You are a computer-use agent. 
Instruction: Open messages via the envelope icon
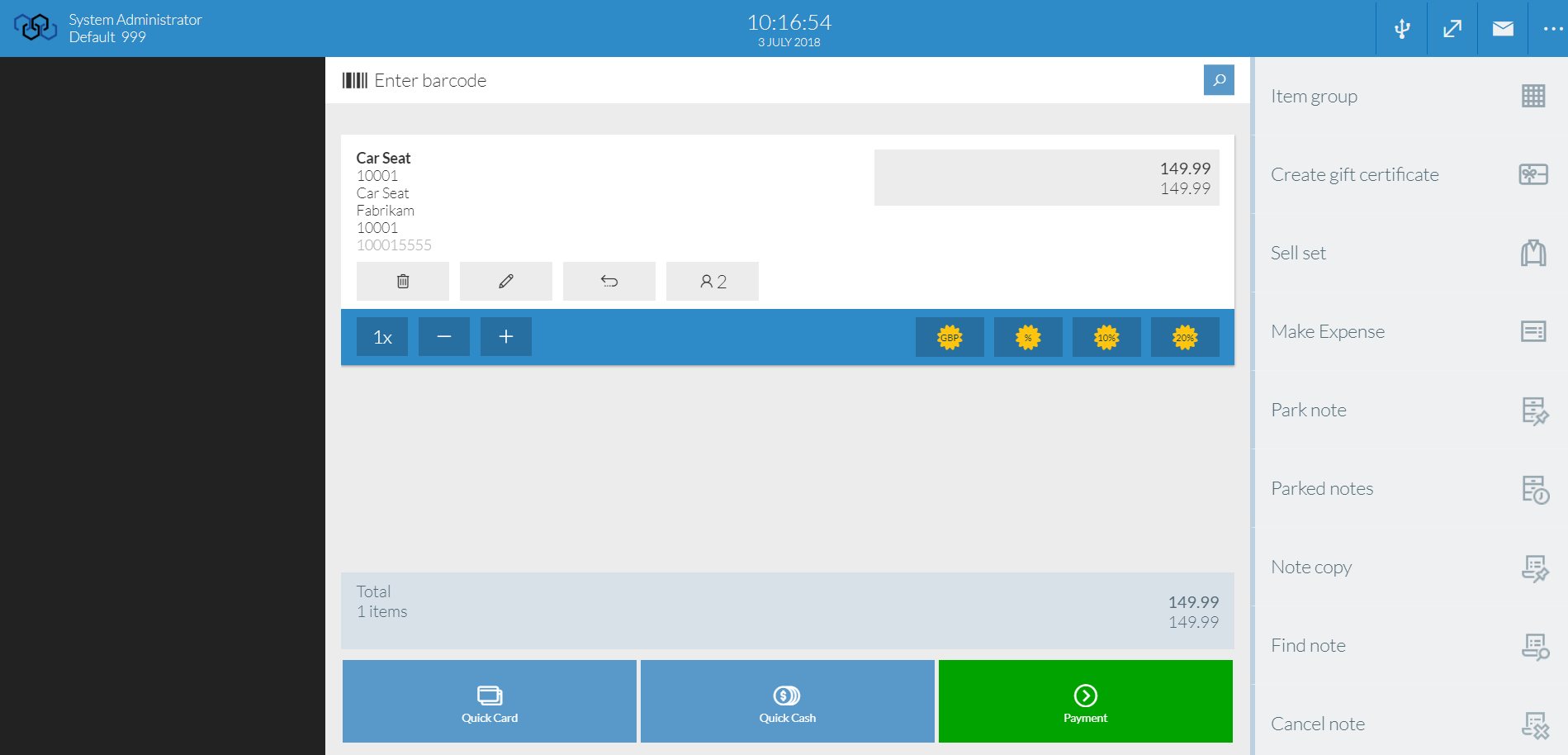[1503, 29]
